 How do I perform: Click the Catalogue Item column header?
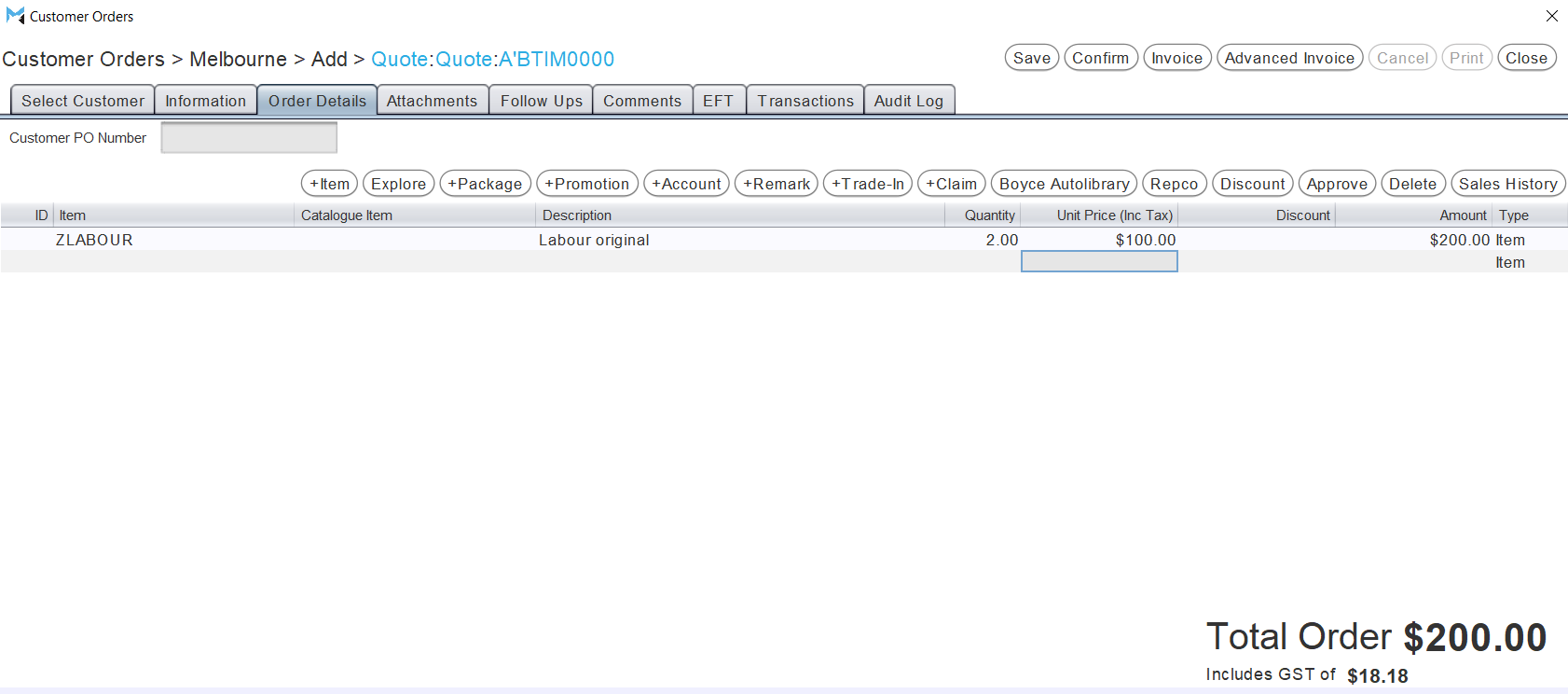coord(416,215)
